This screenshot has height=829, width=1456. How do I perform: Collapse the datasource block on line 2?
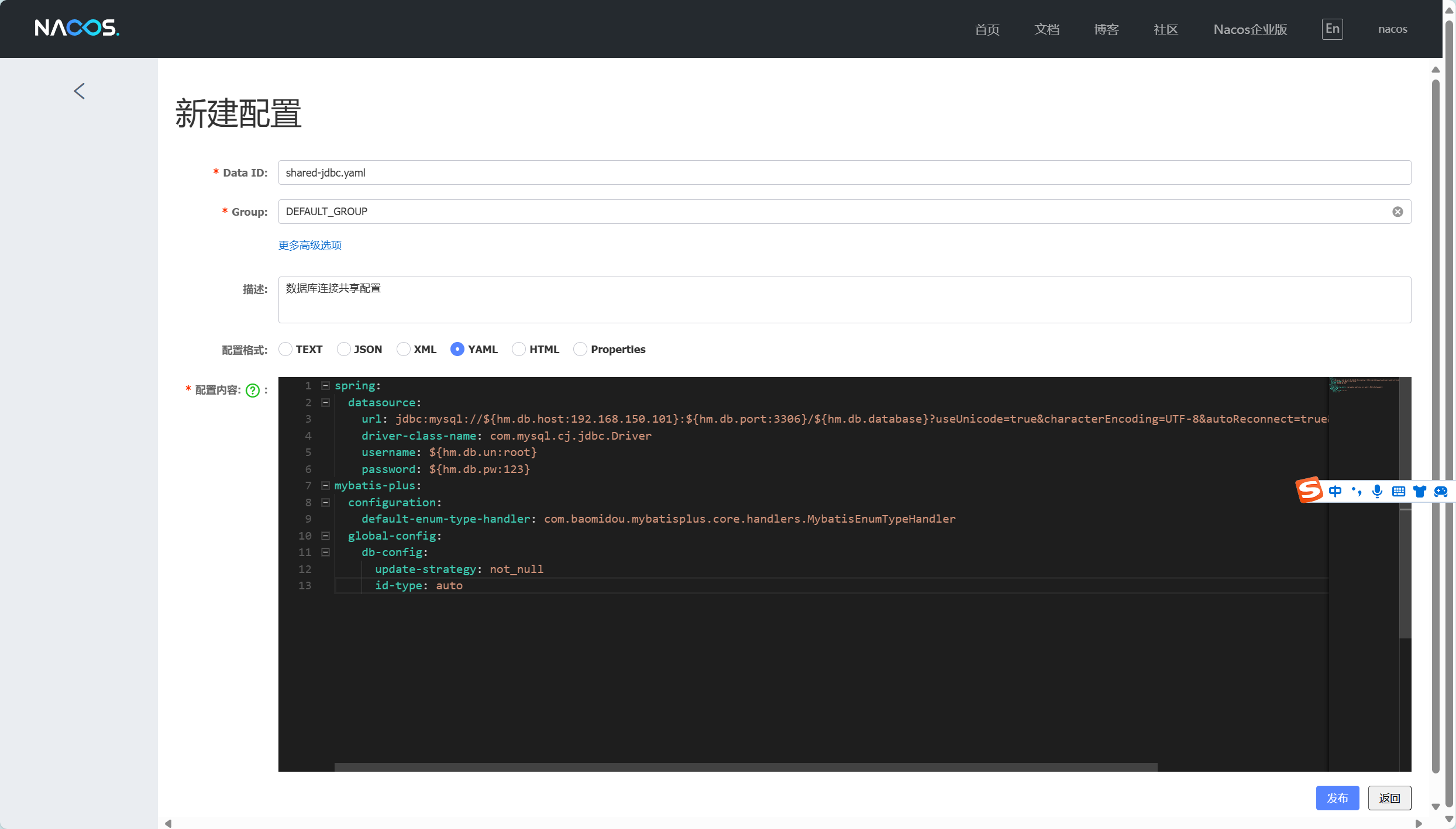tap(326, 403)
